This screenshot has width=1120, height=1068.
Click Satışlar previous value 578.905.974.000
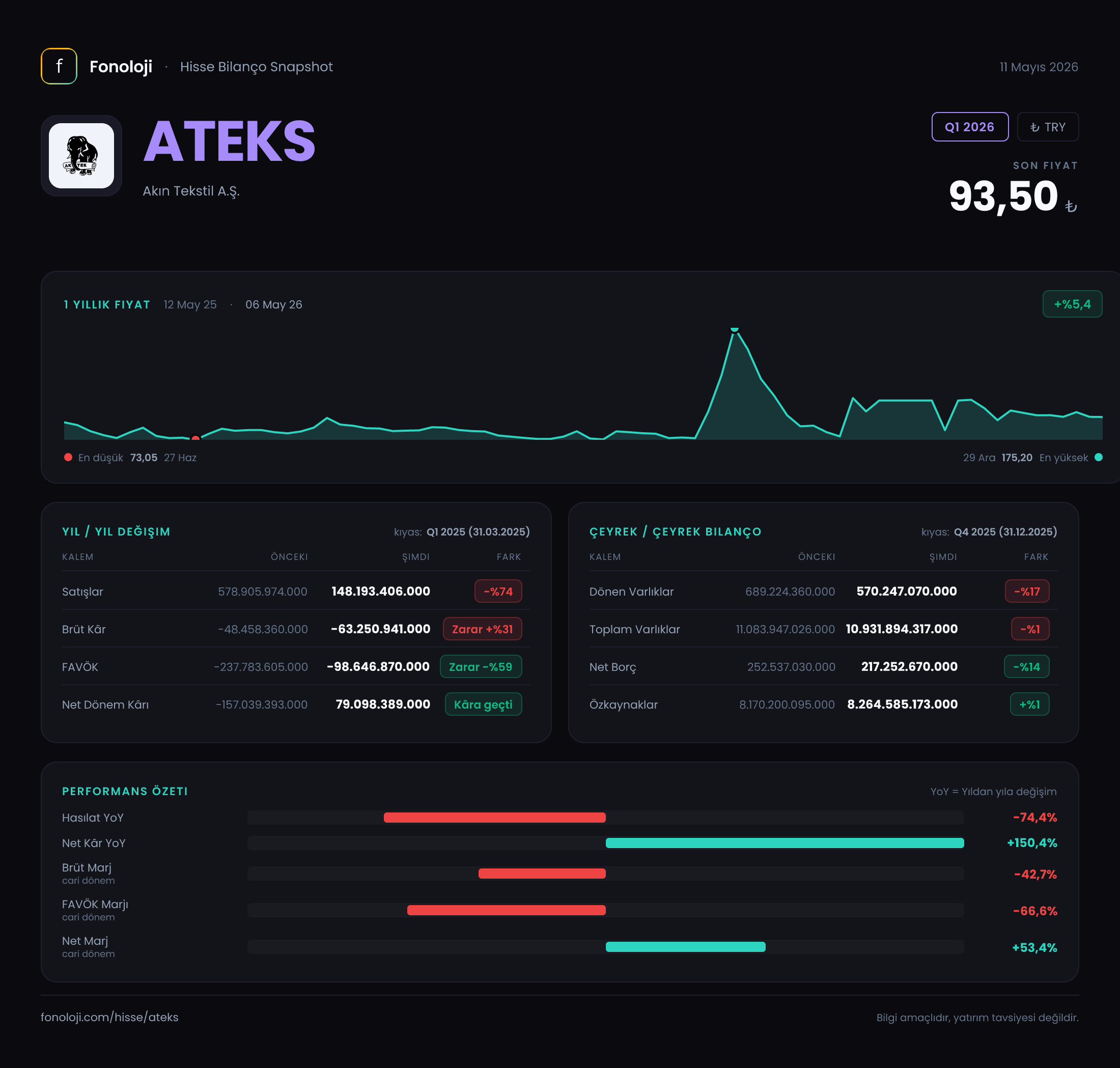click(263, 592)
